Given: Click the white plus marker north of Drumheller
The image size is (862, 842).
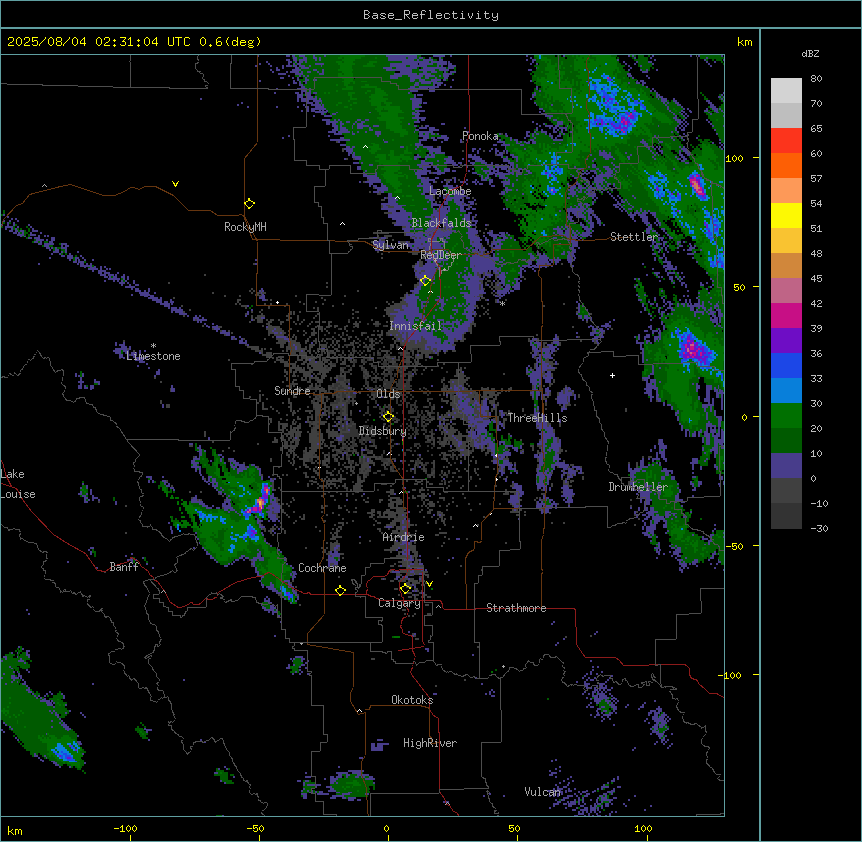Looking at the screenshot, I should [612, 375].
